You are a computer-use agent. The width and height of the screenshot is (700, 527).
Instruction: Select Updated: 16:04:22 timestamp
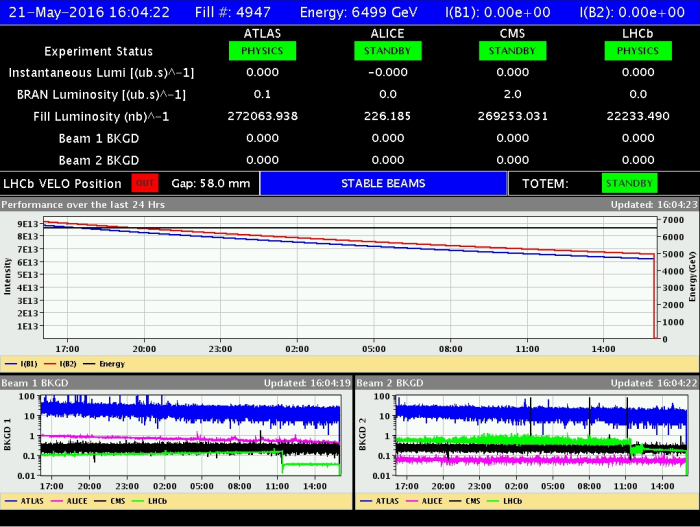(x=654, y=383)
